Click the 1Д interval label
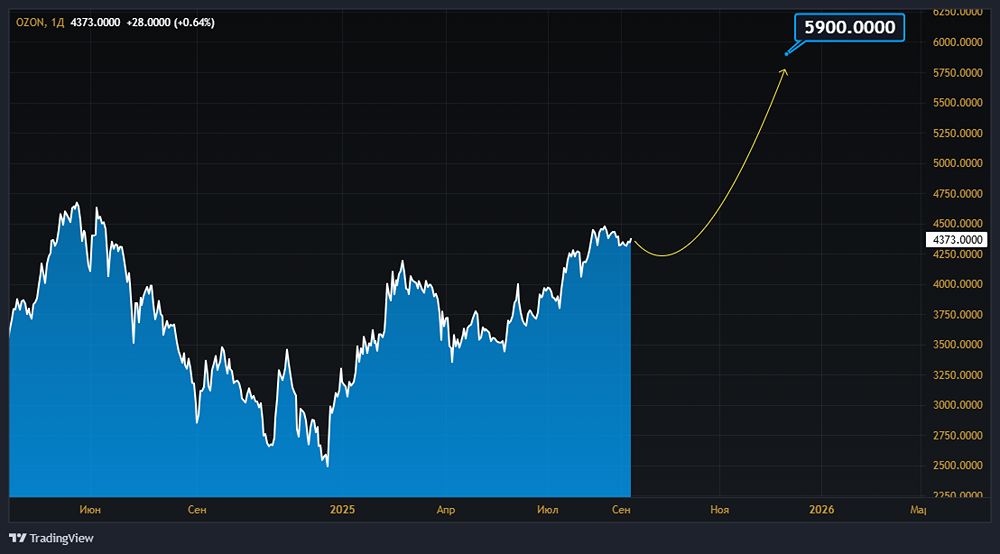Viewport: 1000px width, 554px height. coord(57,22)
